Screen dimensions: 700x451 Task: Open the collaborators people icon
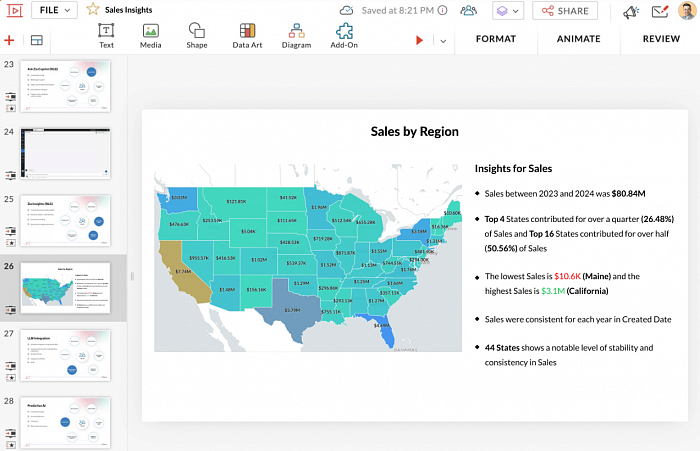[x=468, y=10]
